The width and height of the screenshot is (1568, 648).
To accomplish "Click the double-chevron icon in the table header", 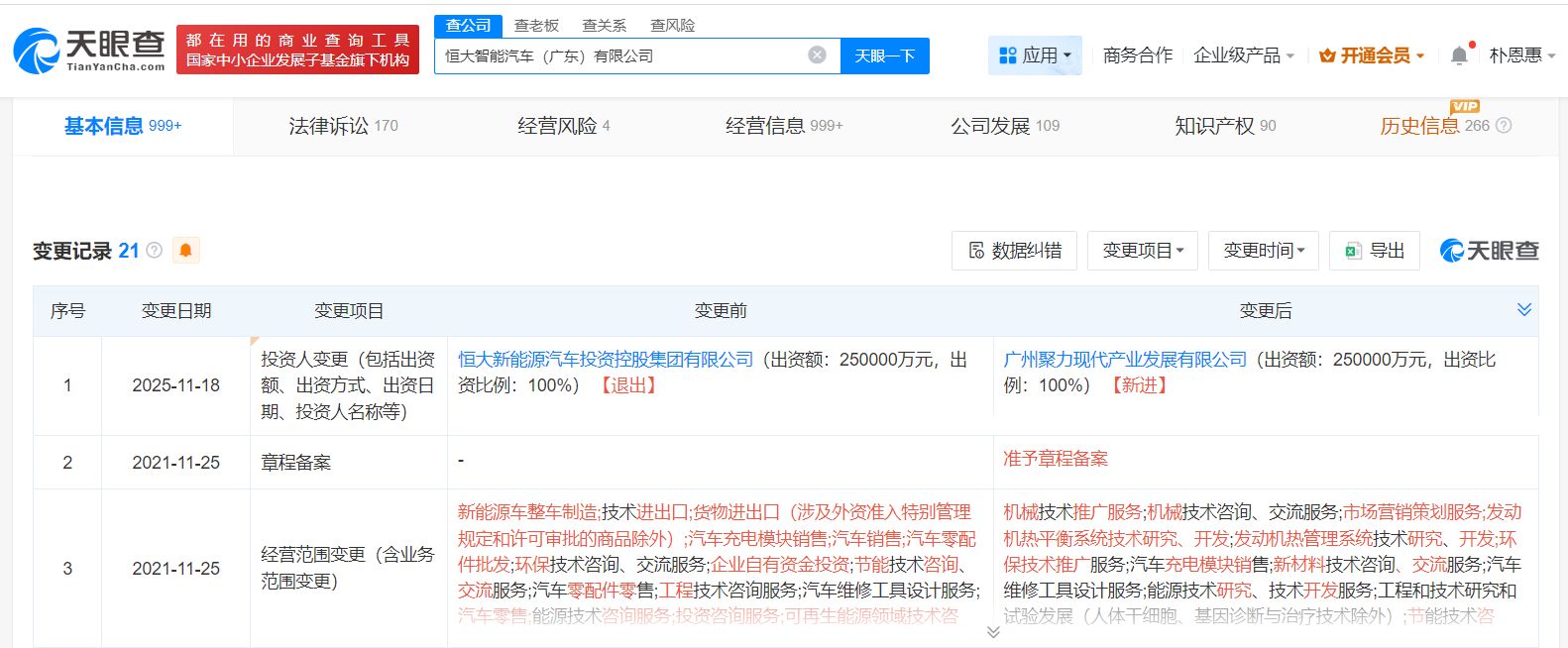I will click(x=1523, y=310).
